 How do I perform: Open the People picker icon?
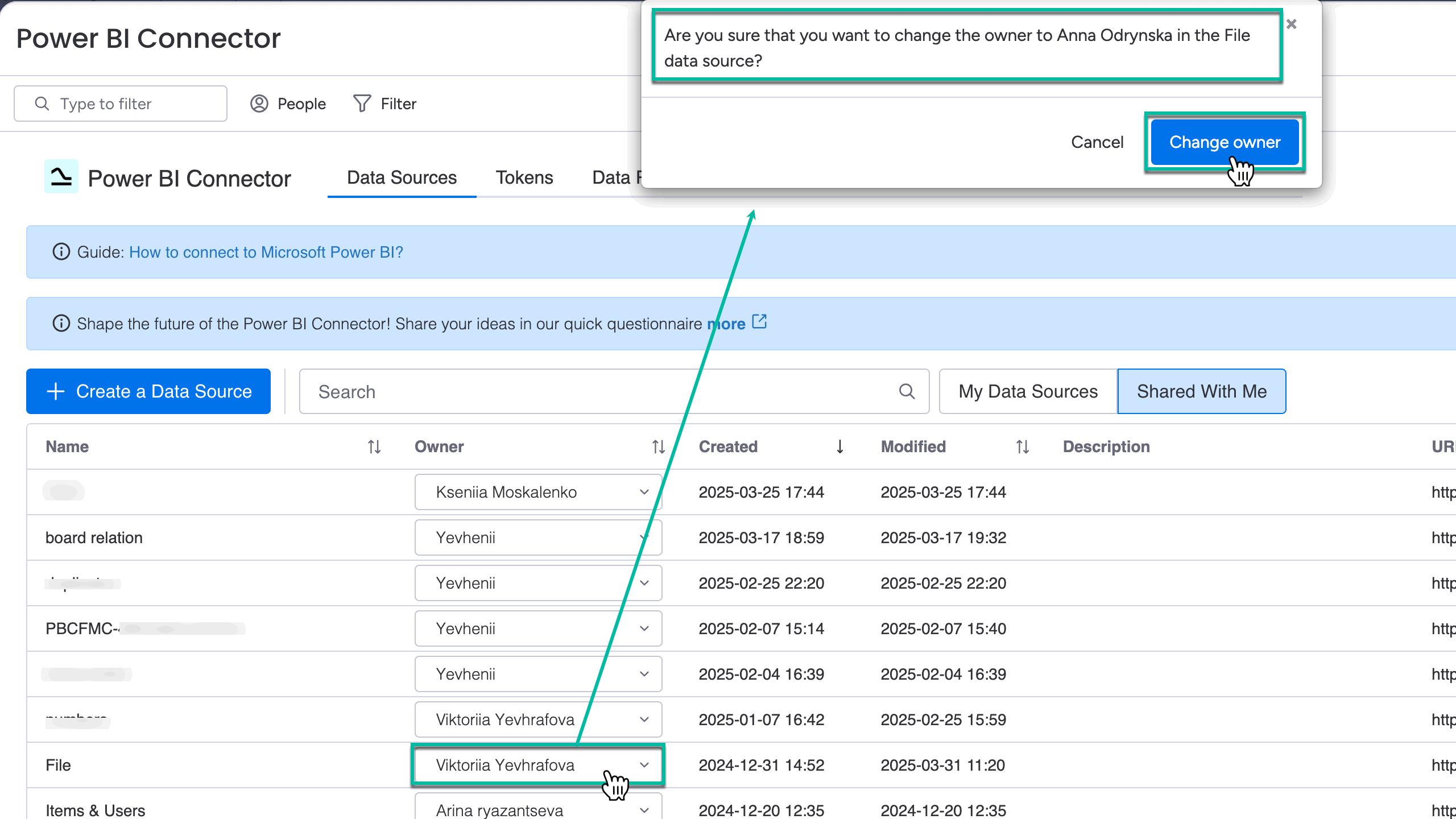point(260,104)
